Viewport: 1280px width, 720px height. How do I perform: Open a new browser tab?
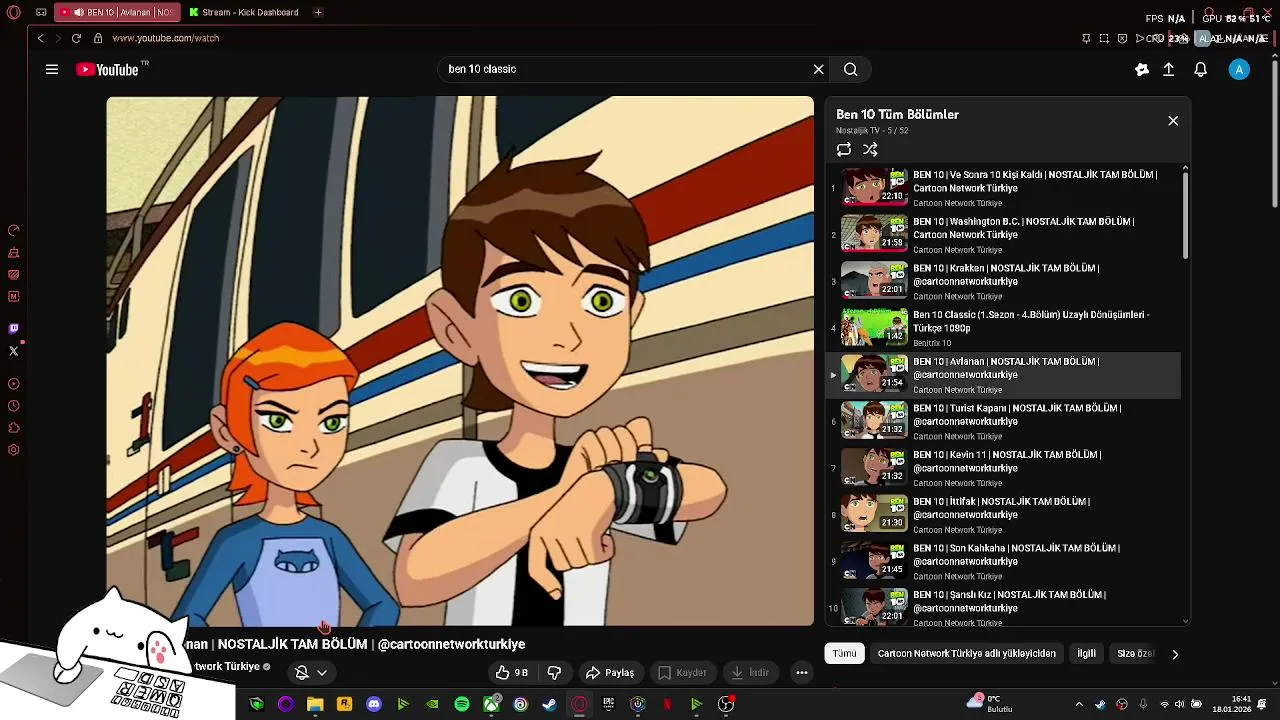[318, 13]
